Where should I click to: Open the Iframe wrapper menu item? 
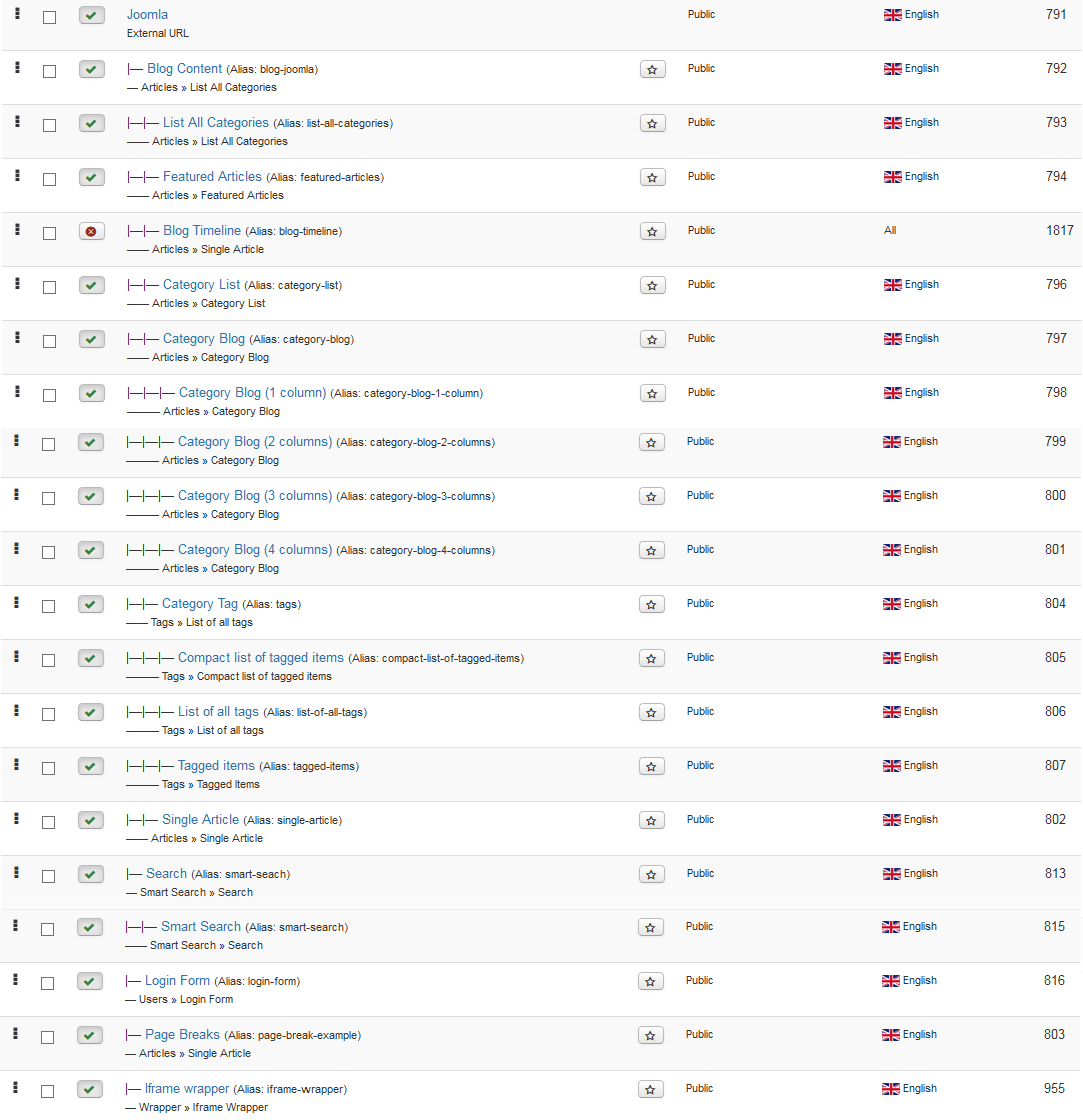[187, 1088]
